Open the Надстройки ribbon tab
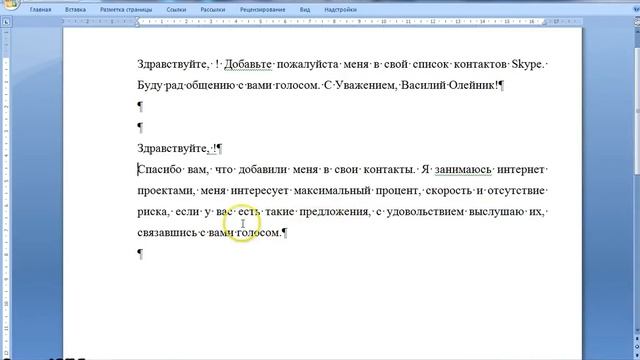Screen dimensions: 640x360 [340, 9]
